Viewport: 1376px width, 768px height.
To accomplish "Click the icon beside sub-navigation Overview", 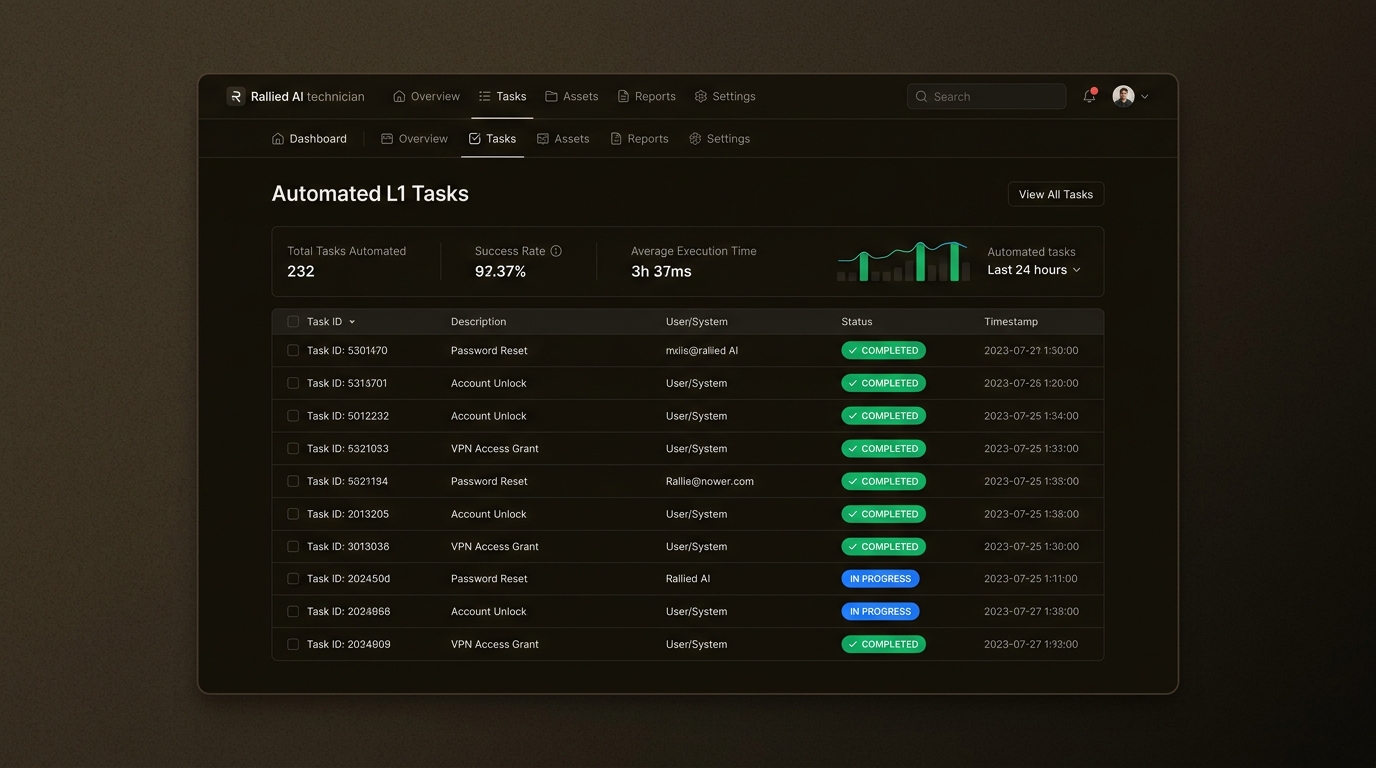I will (387, 139).
